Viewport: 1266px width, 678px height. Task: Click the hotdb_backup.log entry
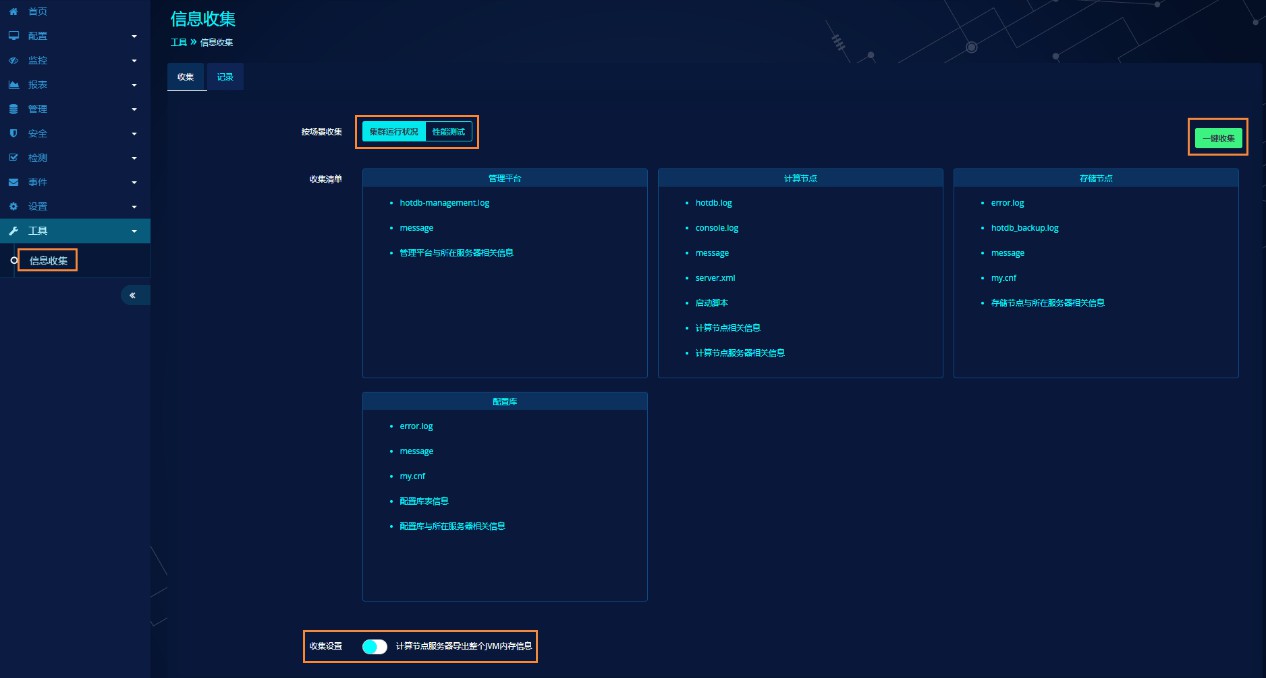coord(1024,228)
